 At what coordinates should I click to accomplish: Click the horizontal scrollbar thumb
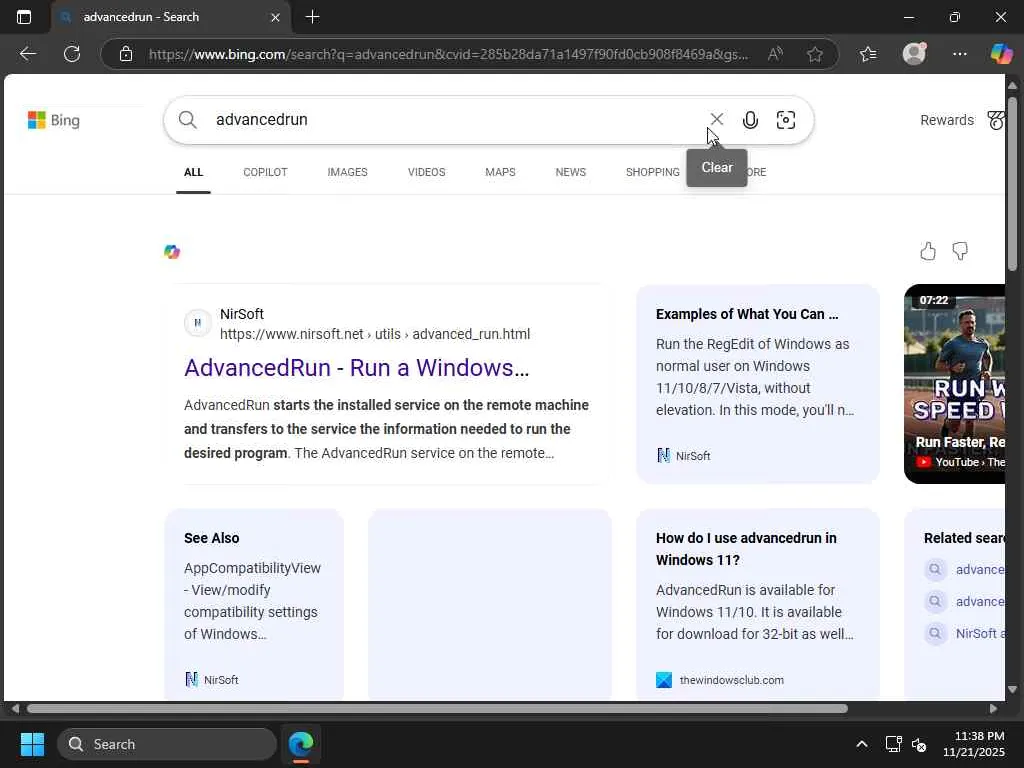click(437, 709)
